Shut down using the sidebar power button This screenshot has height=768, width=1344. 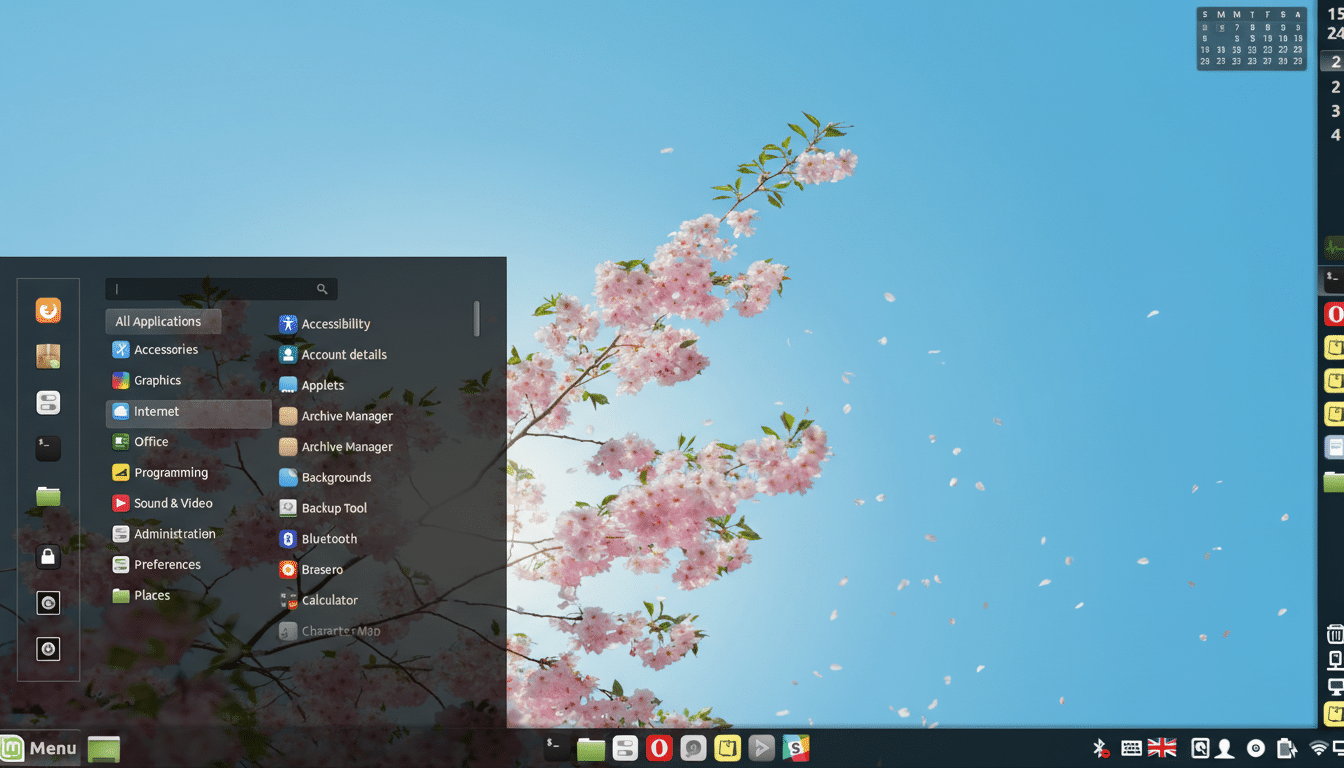pyautogui.click(x=48, y=648)
